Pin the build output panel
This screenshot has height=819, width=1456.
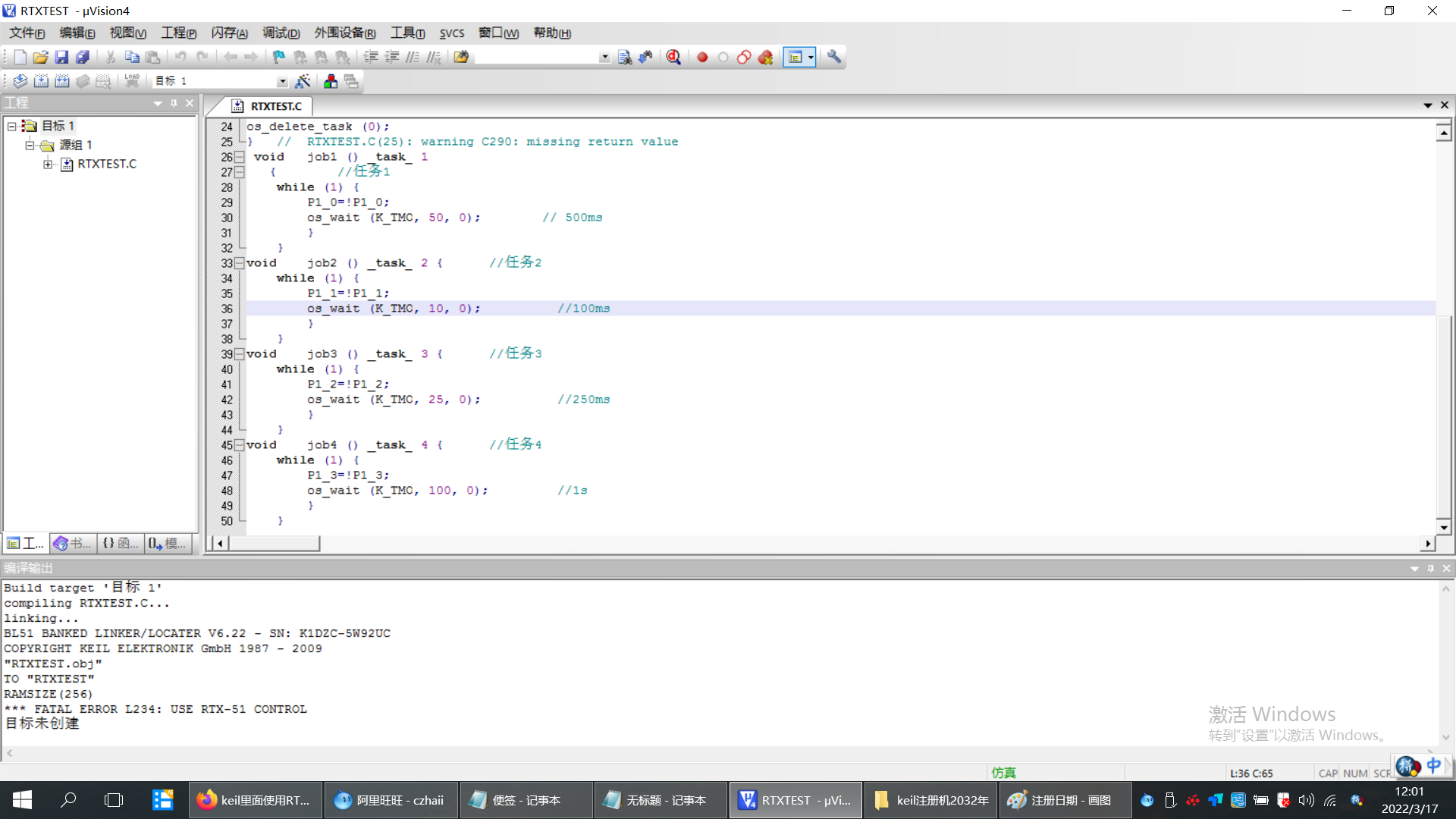pos(1431,568)
